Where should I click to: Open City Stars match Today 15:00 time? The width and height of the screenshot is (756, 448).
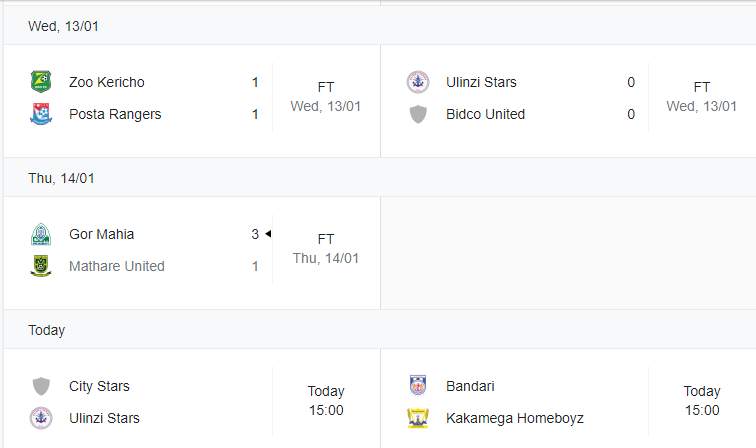click(x=326, y=401)
